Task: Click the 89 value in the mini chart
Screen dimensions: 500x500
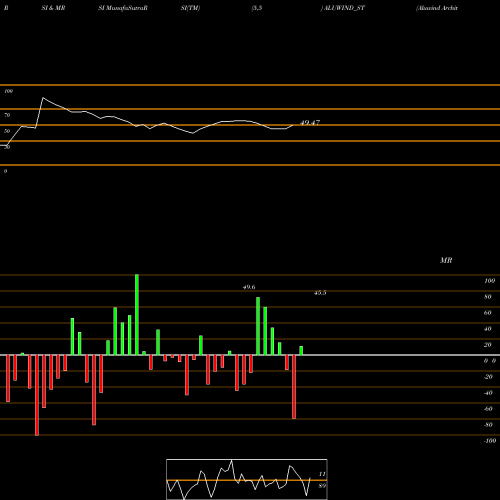Action: pos(322,486)
